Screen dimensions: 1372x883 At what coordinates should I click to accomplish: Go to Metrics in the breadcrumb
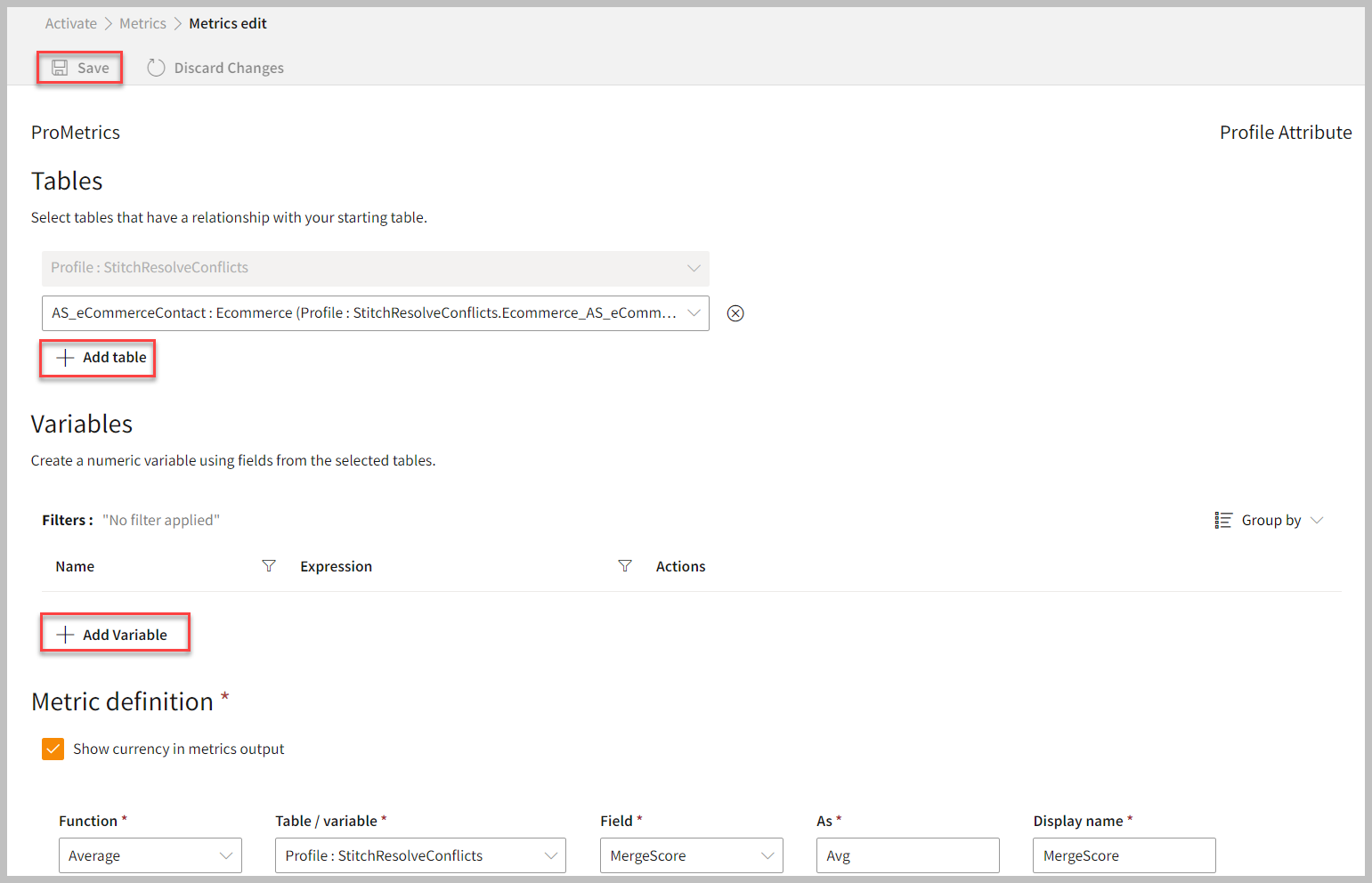click(x=142, y=23)
